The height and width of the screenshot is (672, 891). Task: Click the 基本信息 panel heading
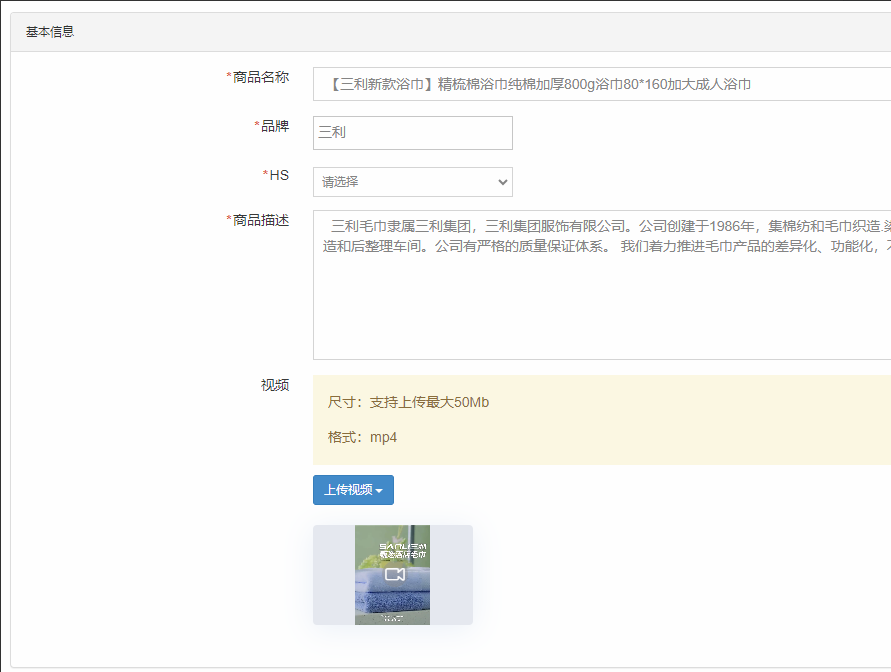tap(50, 32)
